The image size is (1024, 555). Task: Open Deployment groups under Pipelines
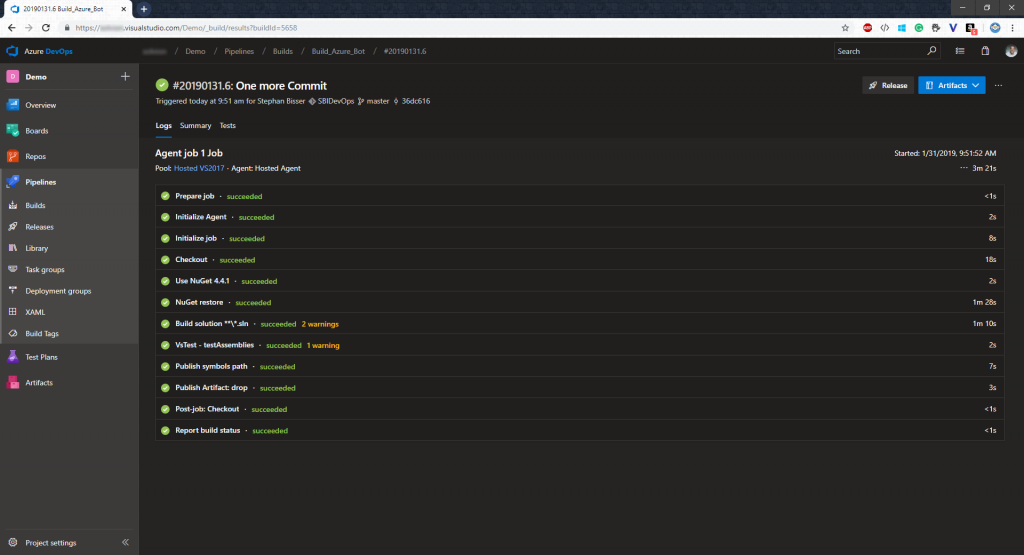[x=58, y=291]
